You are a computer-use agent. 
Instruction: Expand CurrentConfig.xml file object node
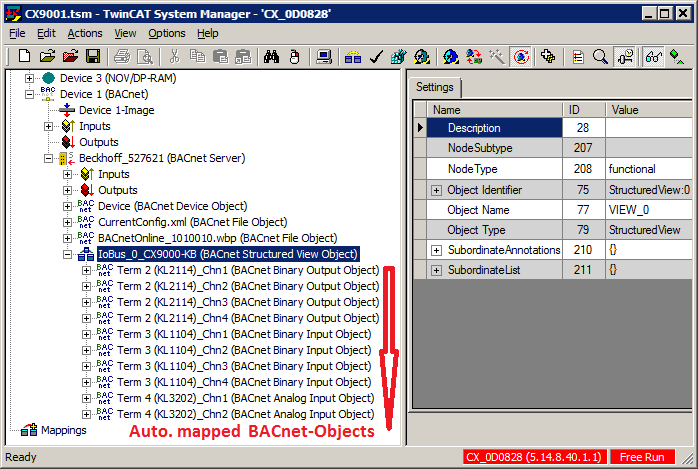coord(68,222)
